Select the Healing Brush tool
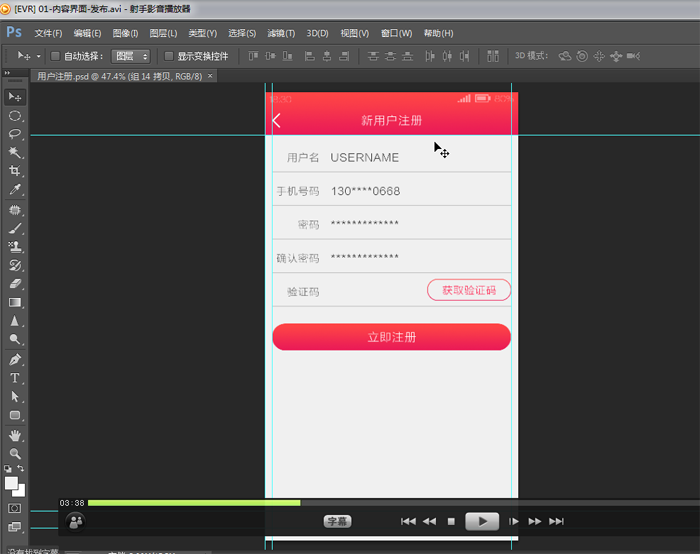700x554 pixels. 15,210
